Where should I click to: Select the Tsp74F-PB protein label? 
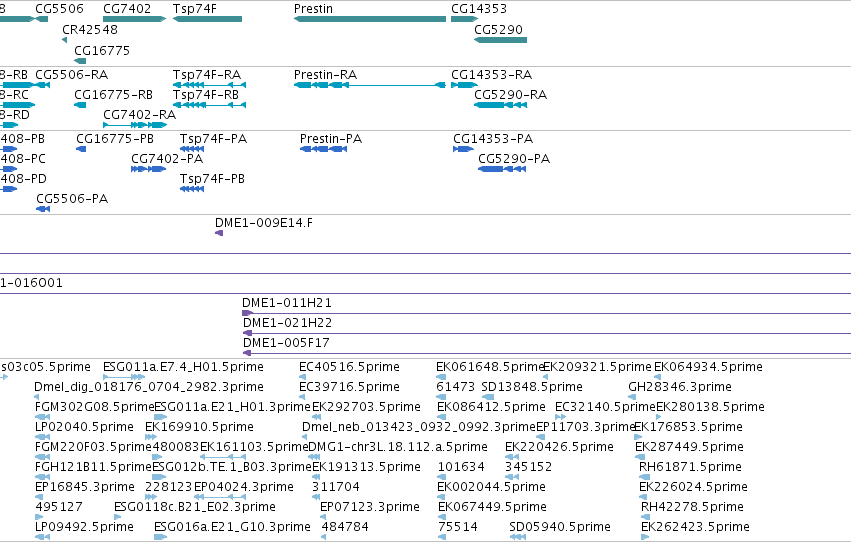point(212,178)
